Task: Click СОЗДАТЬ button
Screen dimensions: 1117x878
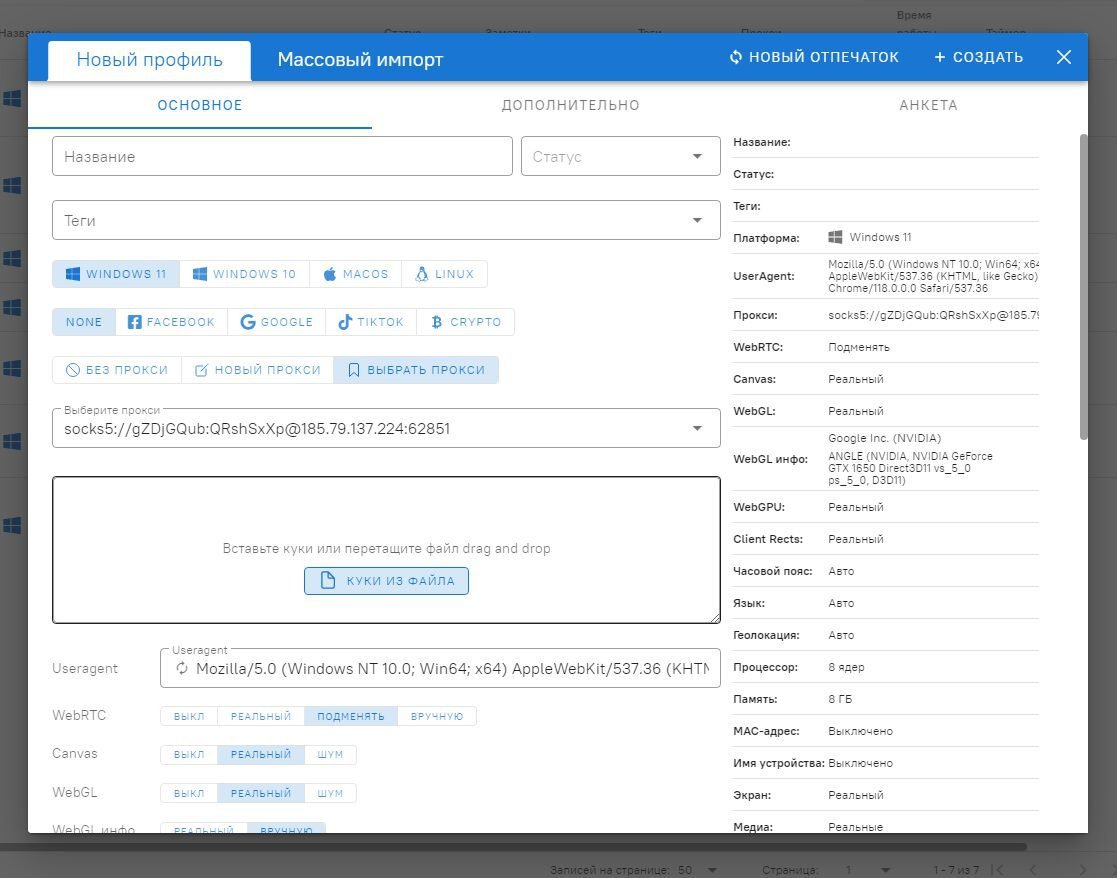Action: pos(979,57)
